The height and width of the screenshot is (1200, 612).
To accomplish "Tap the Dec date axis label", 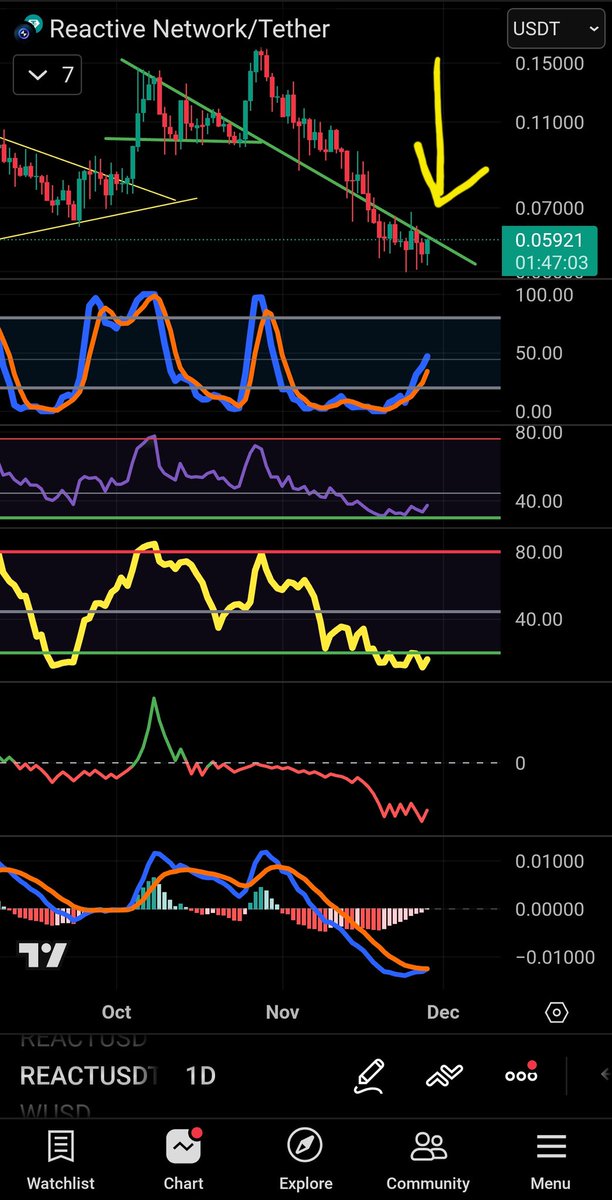I will point(443,1012).
